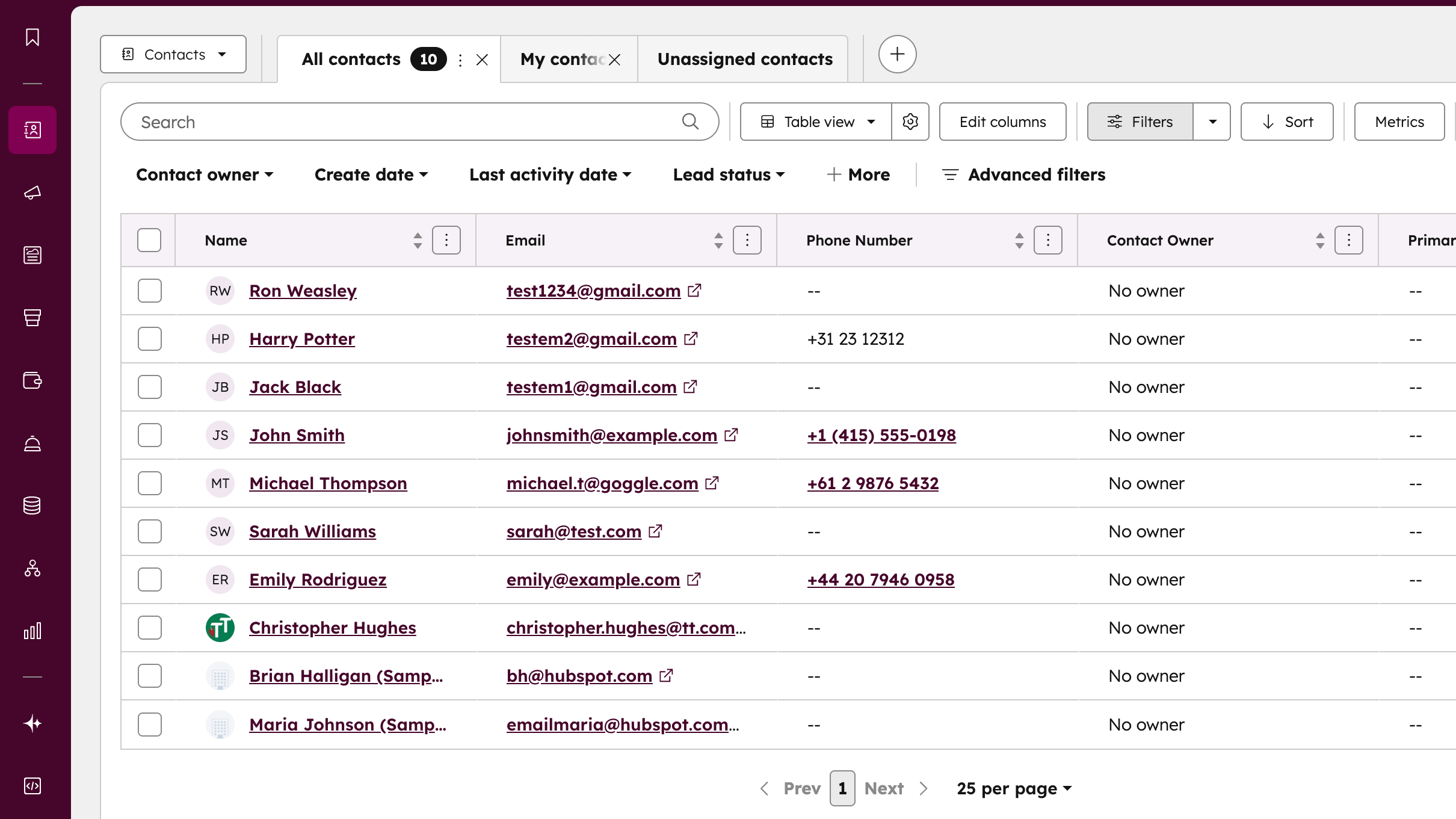
Task: Click the search magnifier icon
Action: [690, 122]
